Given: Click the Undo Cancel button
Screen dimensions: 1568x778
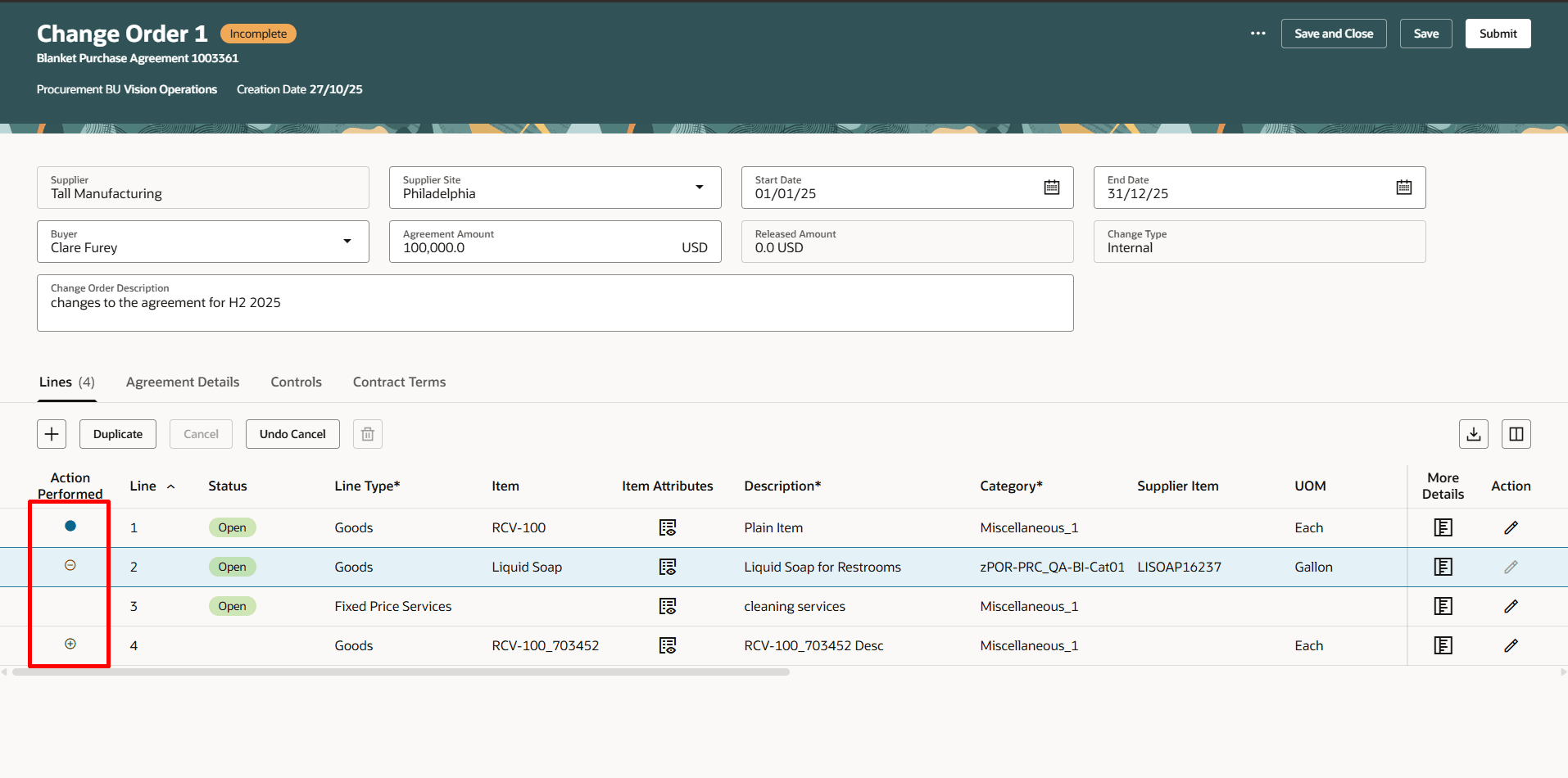Looking at the screenshot, I should coord(292,433).
